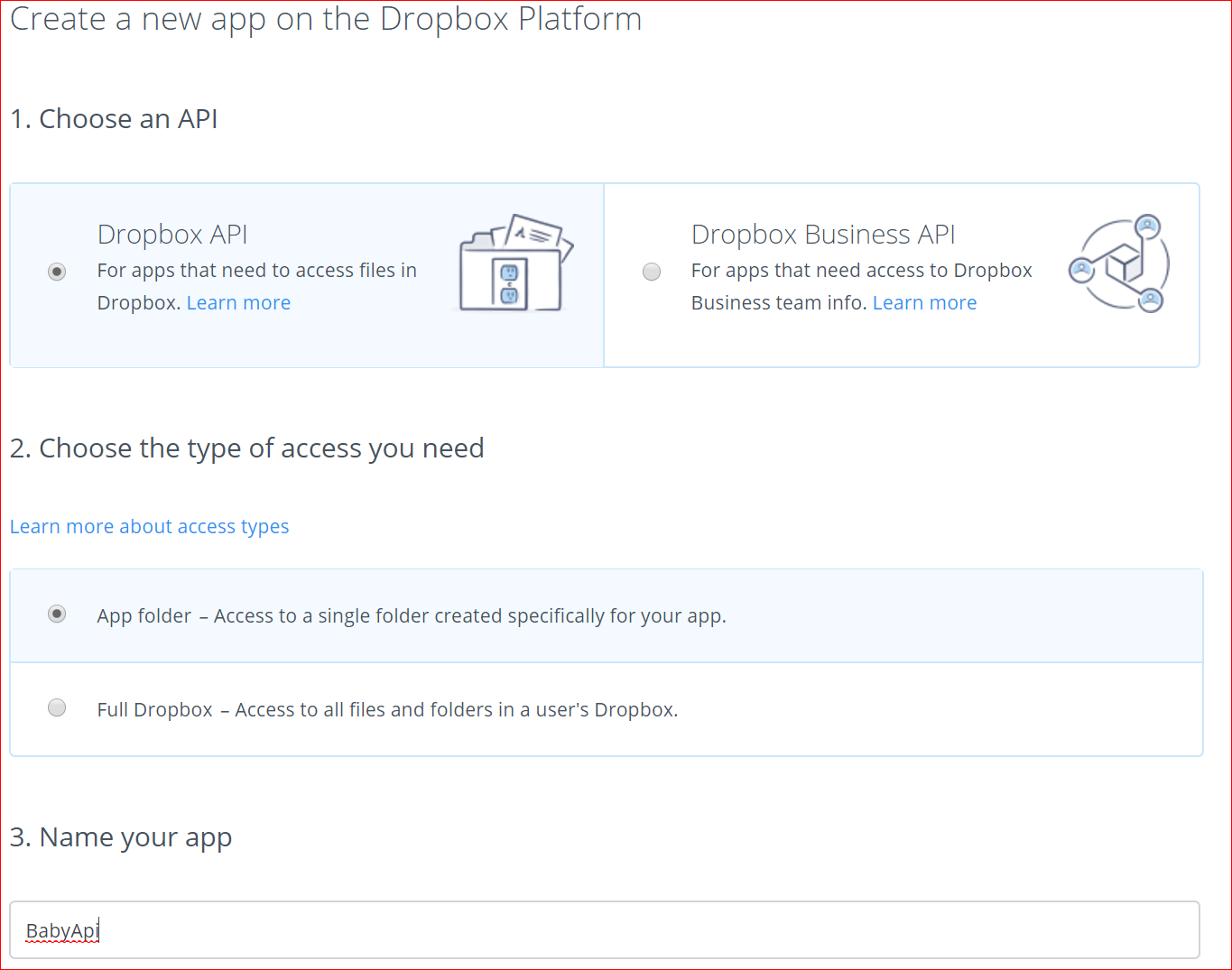Click 'For apps that need access to Dropbox' text
The height and width of the screenshot is (970, 1232).
point(862,271)
